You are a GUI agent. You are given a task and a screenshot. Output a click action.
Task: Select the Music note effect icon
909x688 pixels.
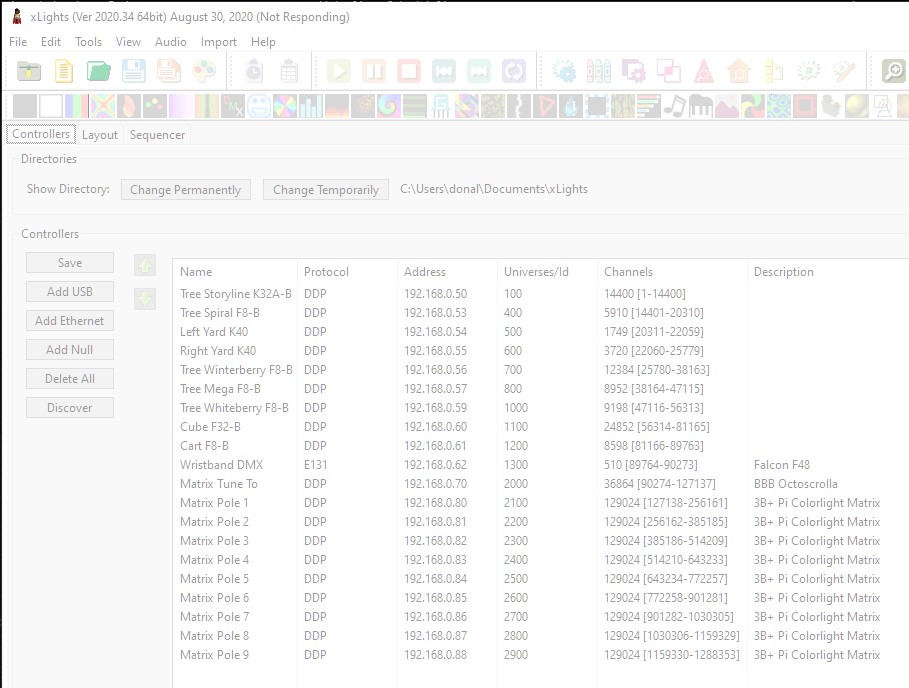coord(674,106)
